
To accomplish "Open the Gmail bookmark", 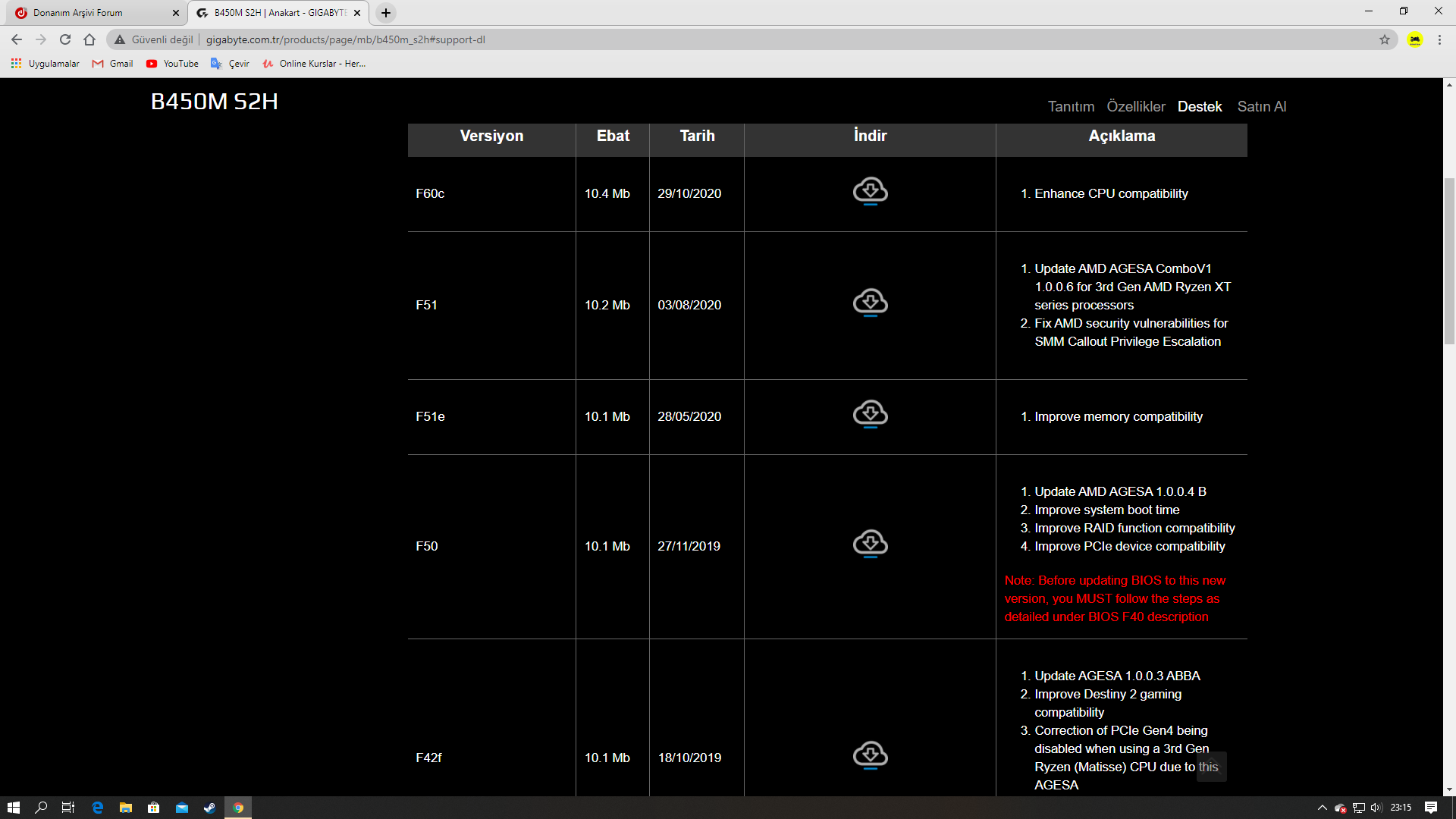I will [x=113, y=64].
